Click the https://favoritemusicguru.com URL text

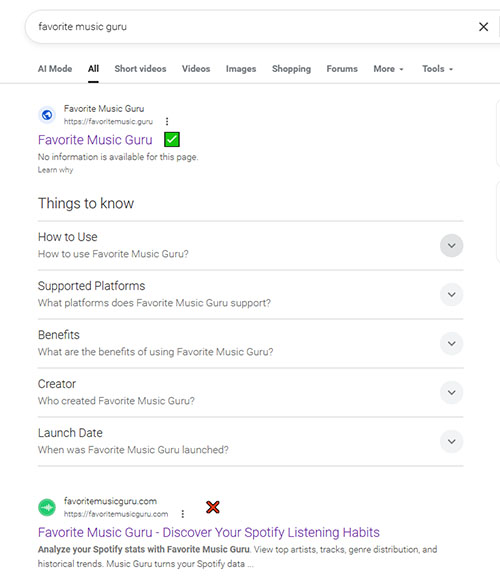(116, 514)
